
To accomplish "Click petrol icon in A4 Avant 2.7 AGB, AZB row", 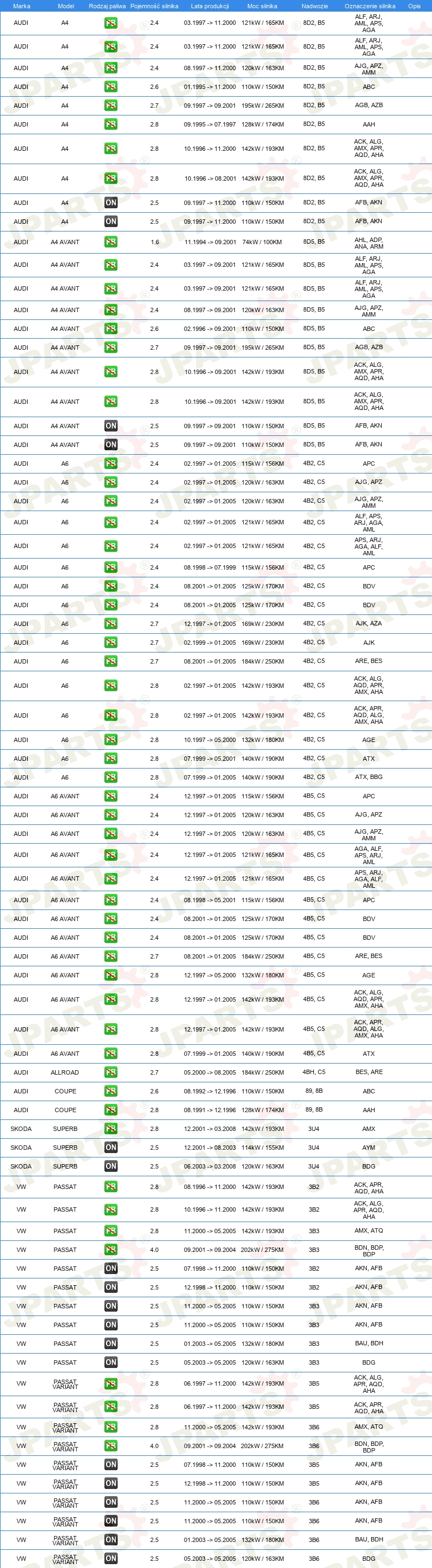I will click(x=110, y=348).
